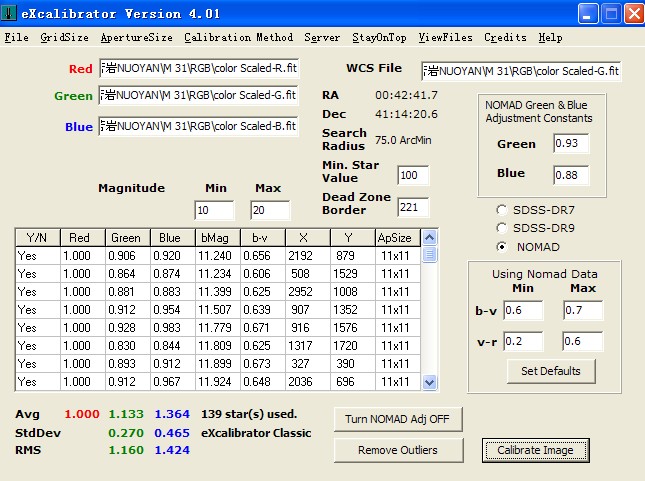Click the star table scroll down arrow
Screen dimensions: 645x481
pyautogui.click(x=429, y=383)
